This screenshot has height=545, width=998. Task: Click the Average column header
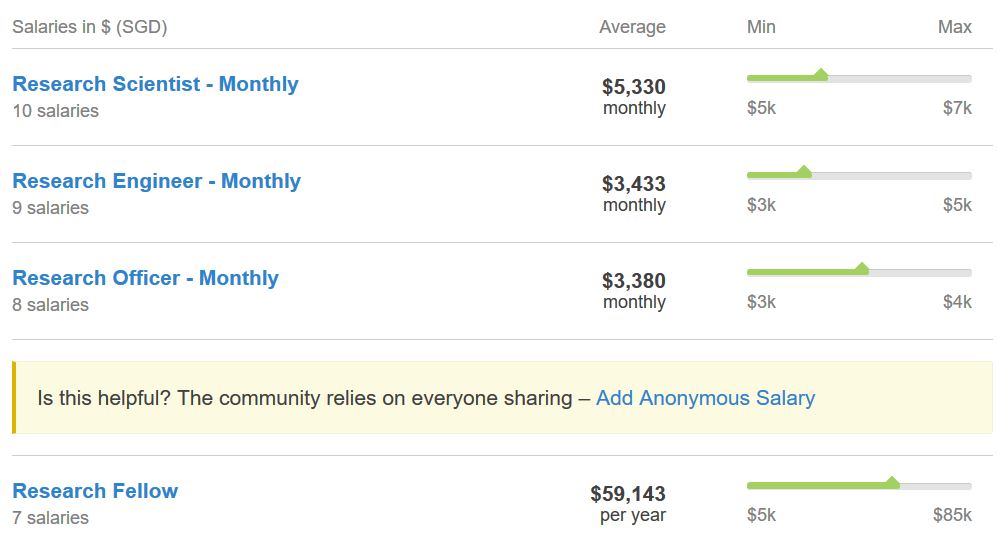[632, 27]
